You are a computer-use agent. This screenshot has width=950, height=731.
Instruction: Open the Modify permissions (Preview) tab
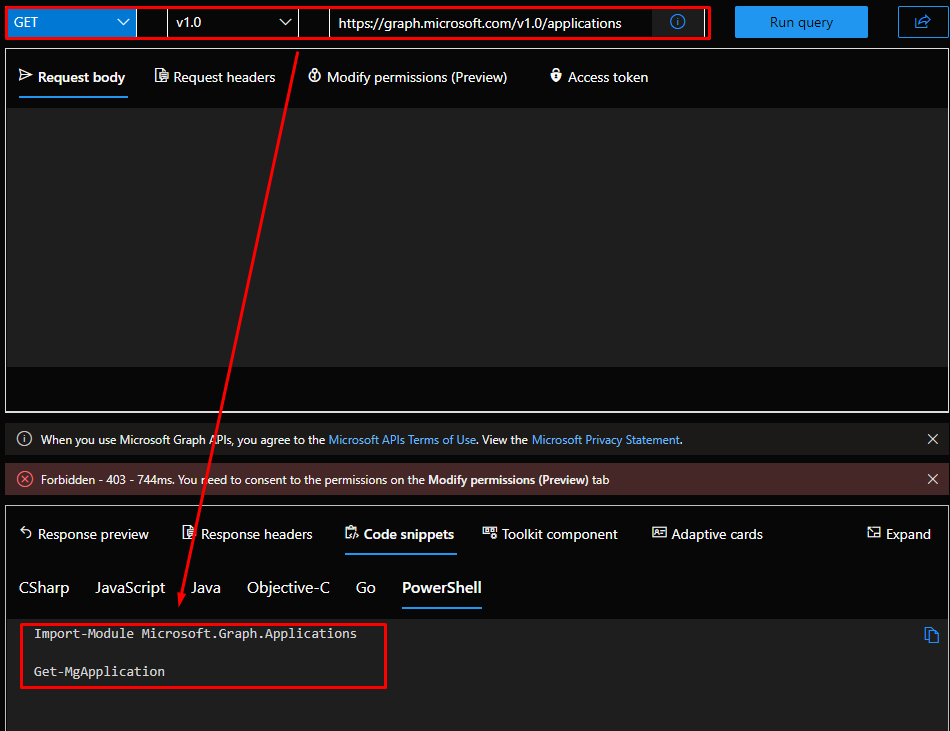pyautogui.click(x=407, y=77)
